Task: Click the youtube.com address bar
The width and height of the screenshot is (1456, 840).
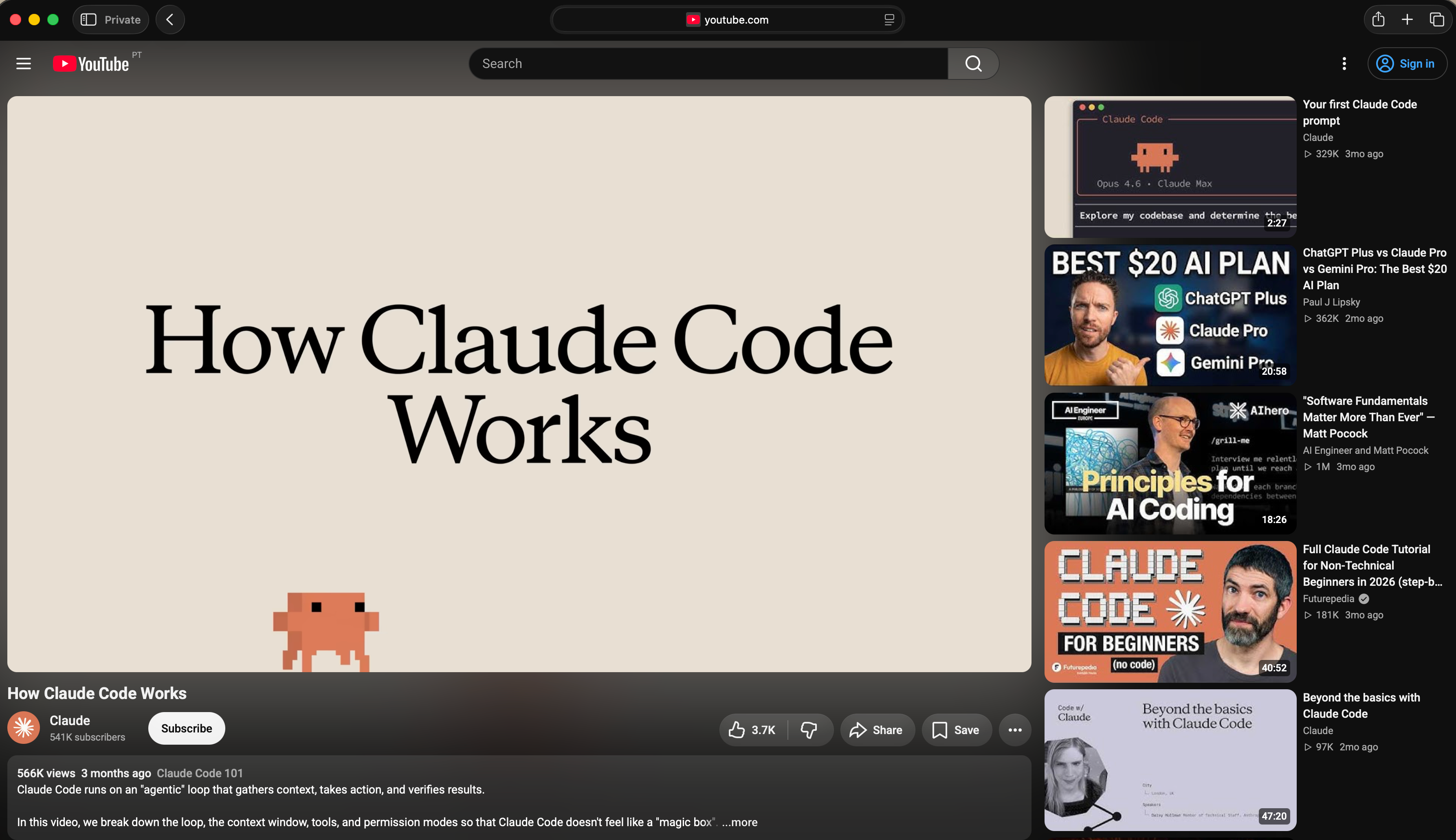Action: tap(728, 20)
